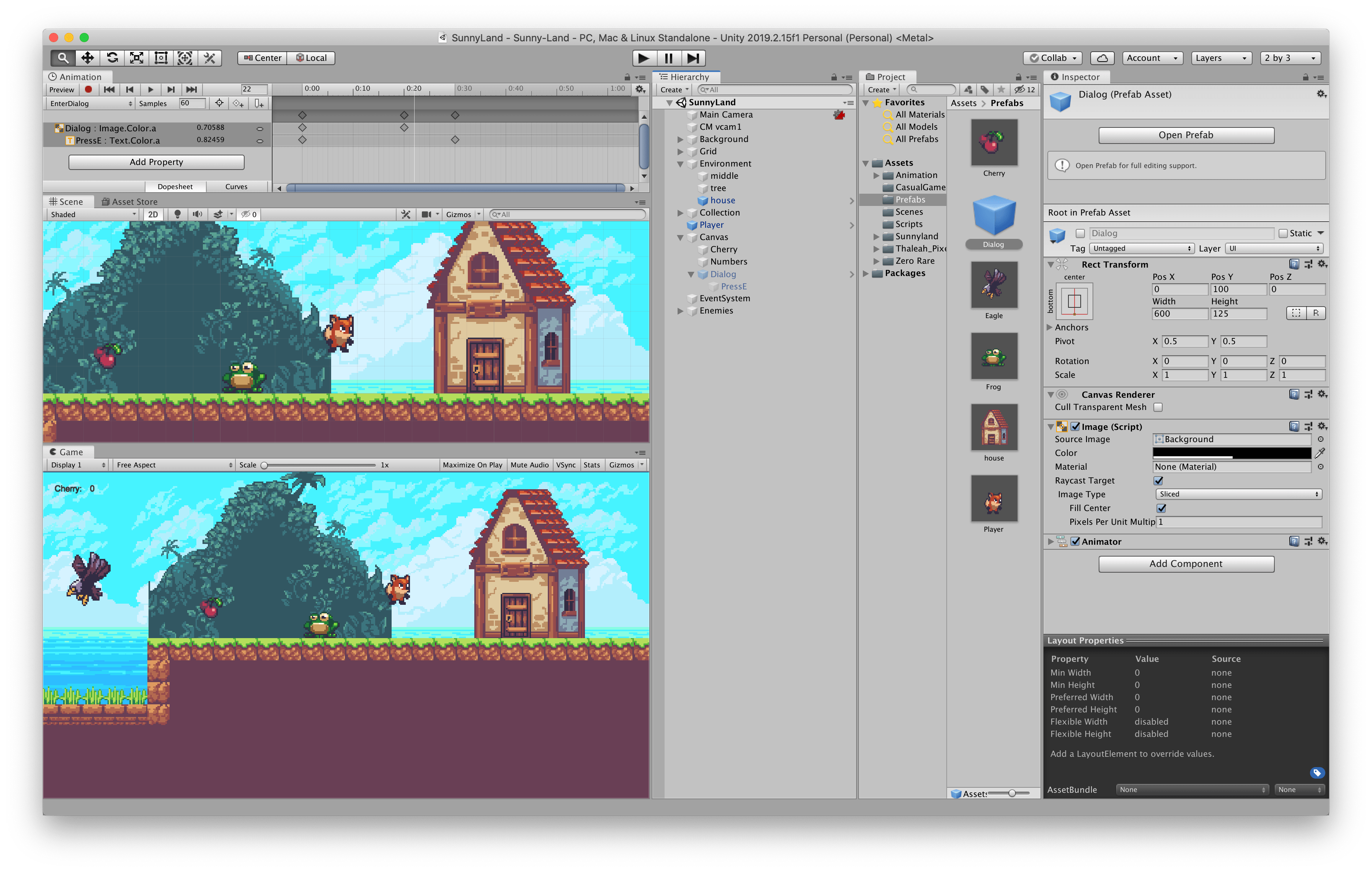The width and height of the screenshot is (1372, 872).
Task: Click the Open Prefab button
Action: tap(1186, 135)
